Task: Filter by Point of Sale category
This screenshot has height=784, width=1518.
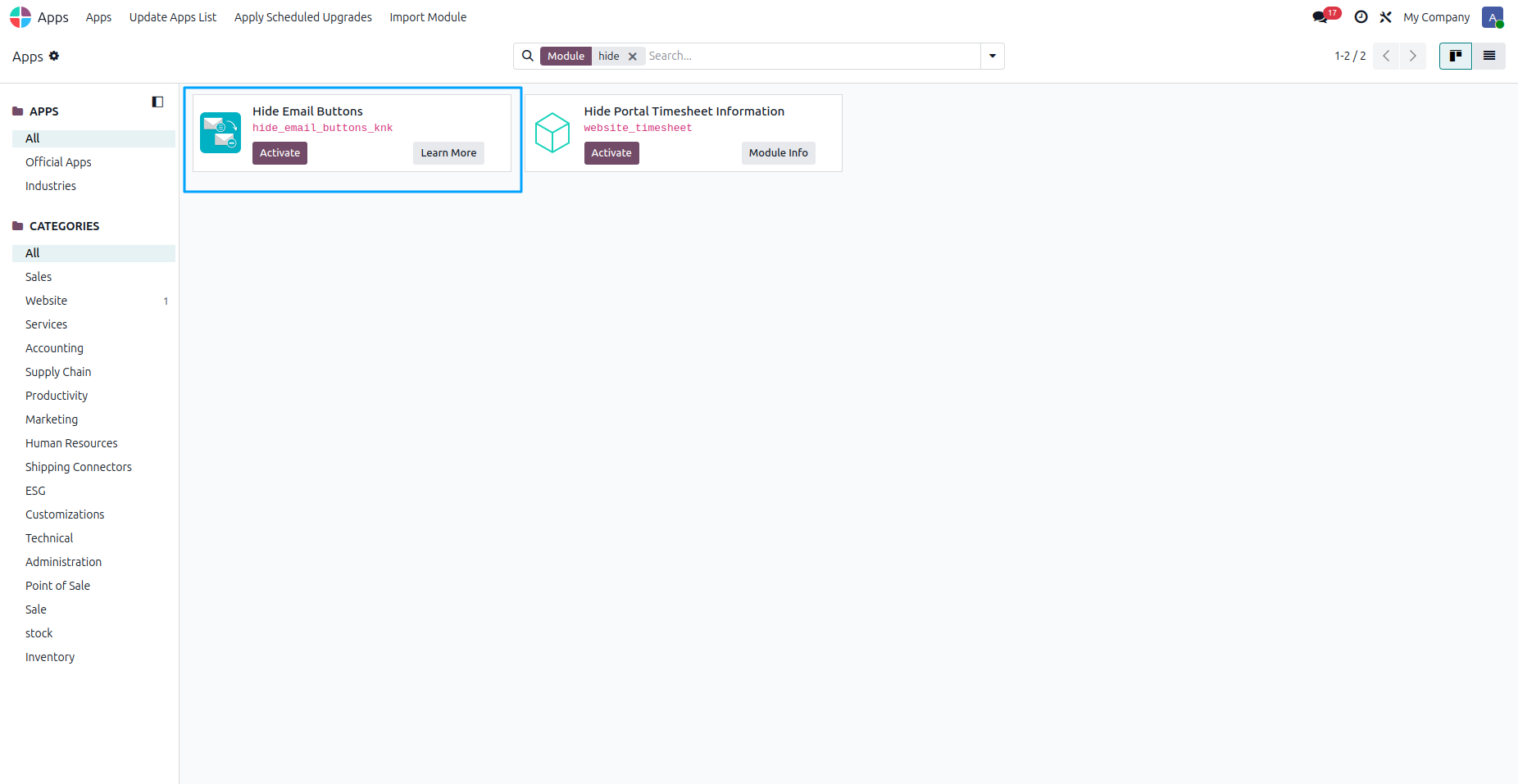Action: pos(93,586)
